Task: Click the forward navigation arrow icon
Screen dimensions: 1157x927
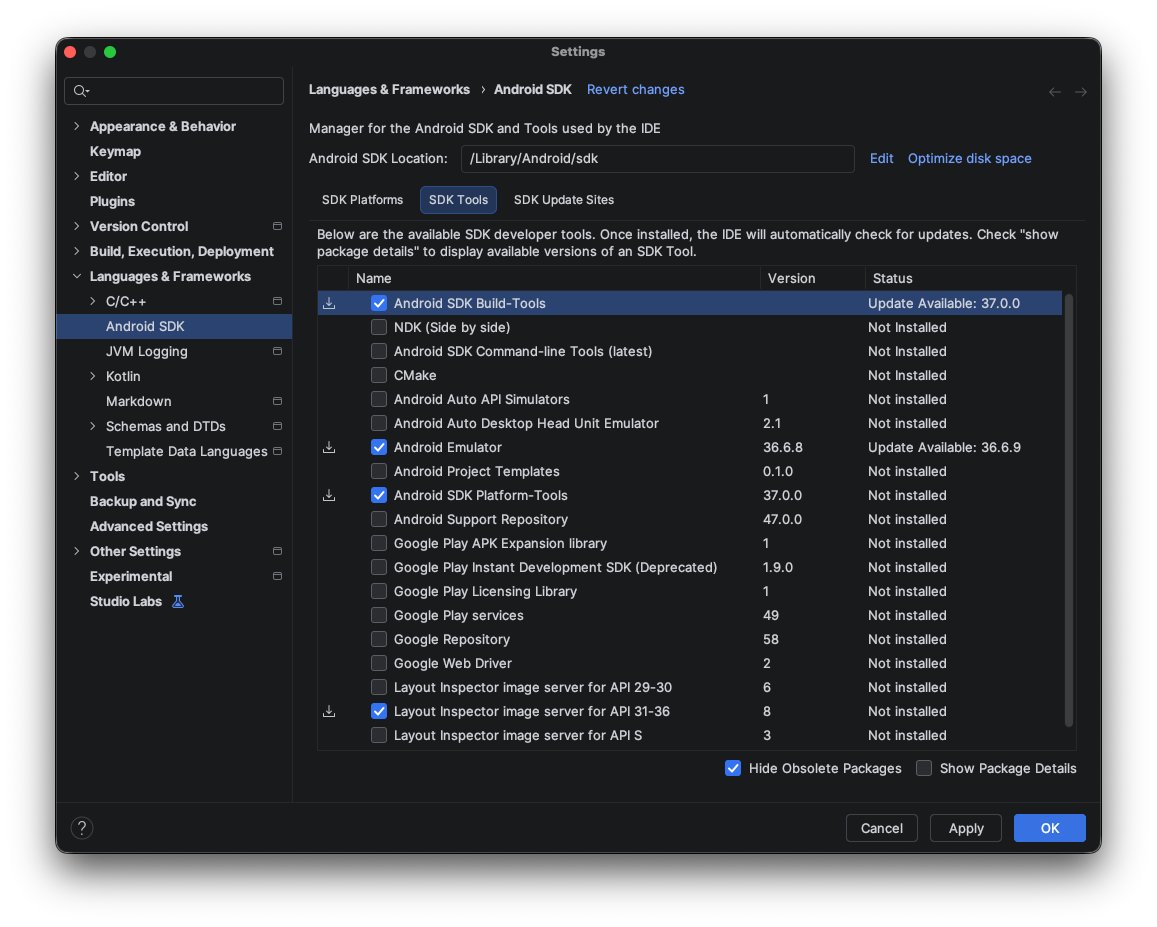Action: pos(1081,92)
